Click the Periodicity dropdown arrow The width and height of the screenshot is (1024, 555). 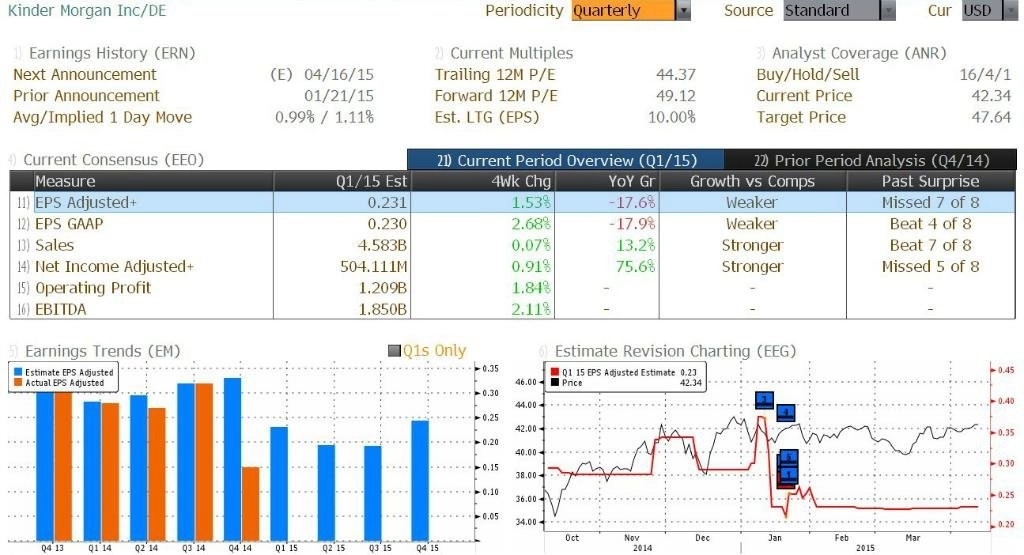[x=683, y=10]
